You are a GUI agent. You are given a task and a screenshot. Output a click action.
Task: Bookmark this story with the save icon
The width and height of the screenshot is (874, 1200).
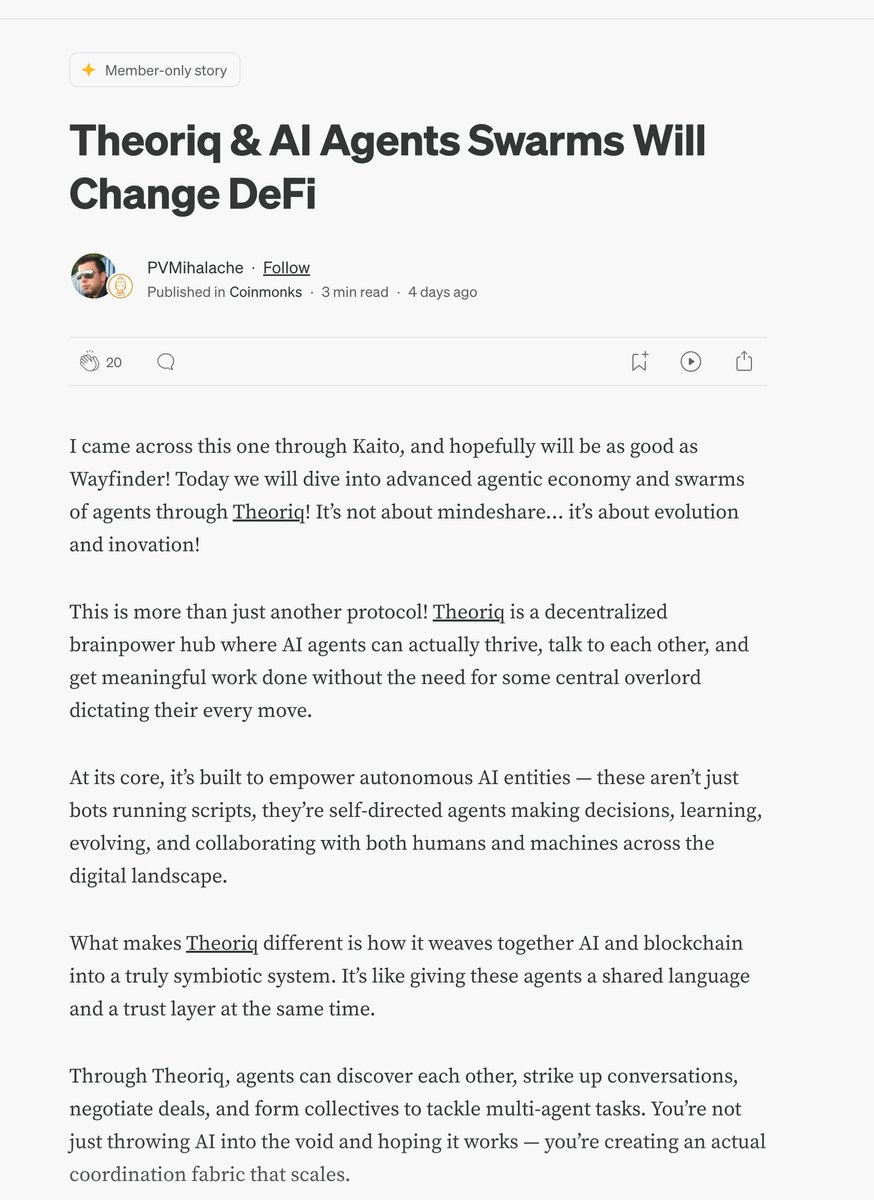click(x=639, y=362)
